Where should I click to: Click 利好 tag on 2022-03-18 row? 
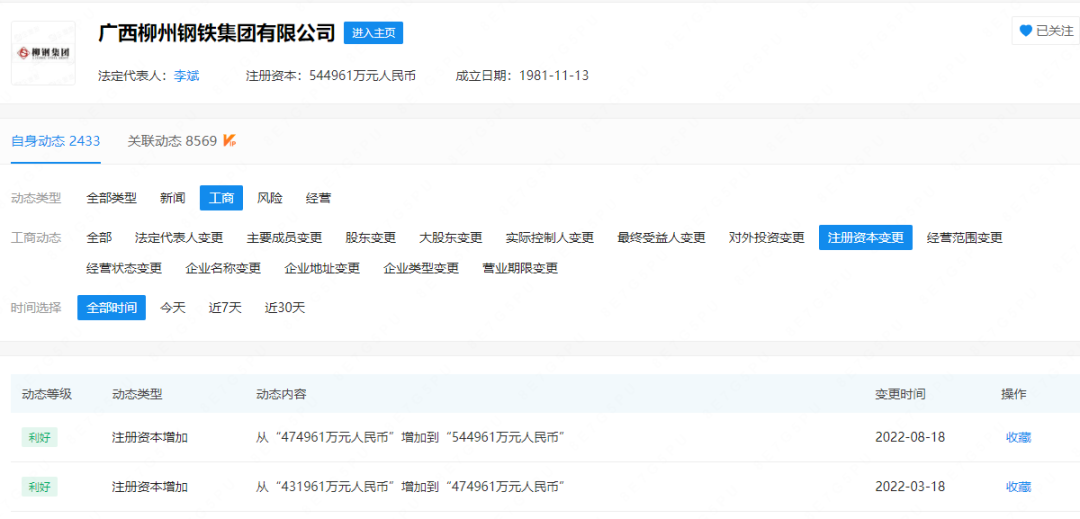click(x=39, y=487)
